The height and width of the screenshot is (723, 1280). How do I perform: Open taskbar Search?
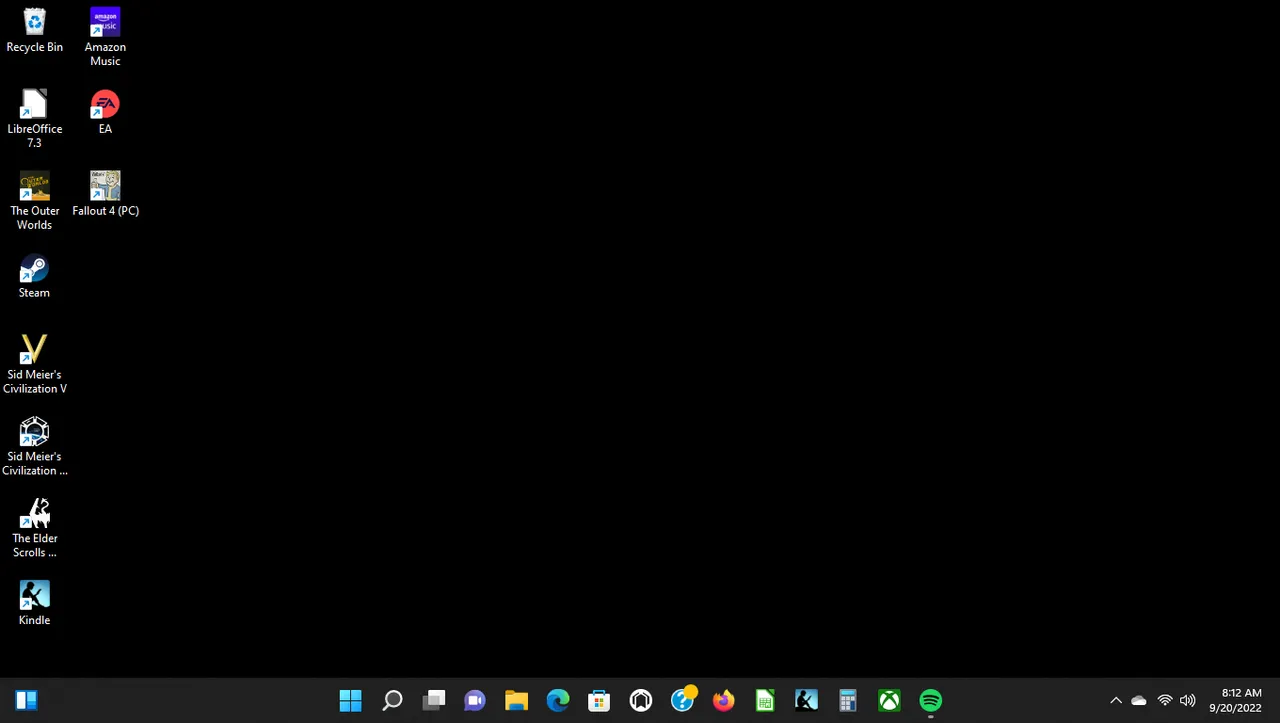392,701
